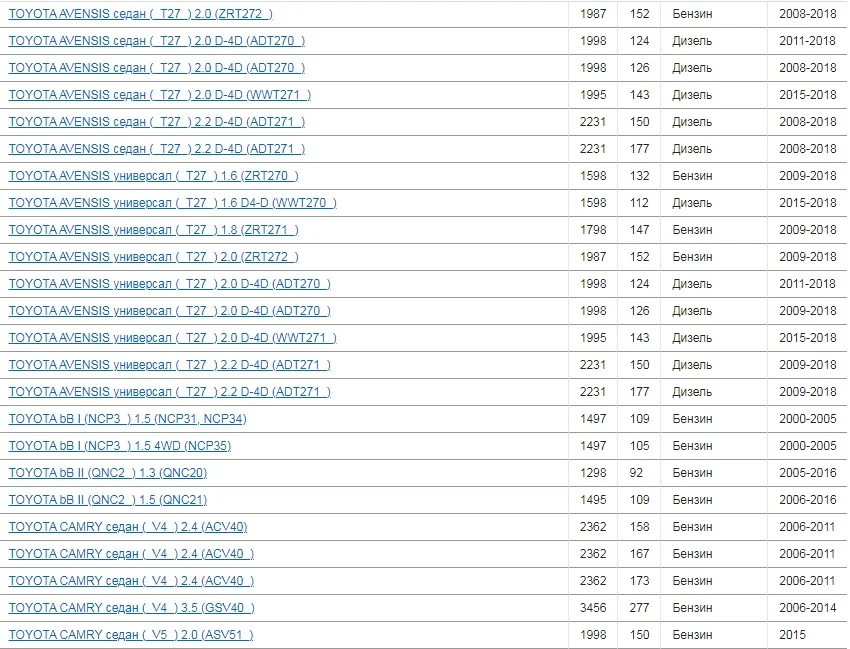Image resolution: width=850 pixels, height=649 pixels.
Task: Select years 2006-2016 in bB II QNC21 row
Action: coord(808,500)
